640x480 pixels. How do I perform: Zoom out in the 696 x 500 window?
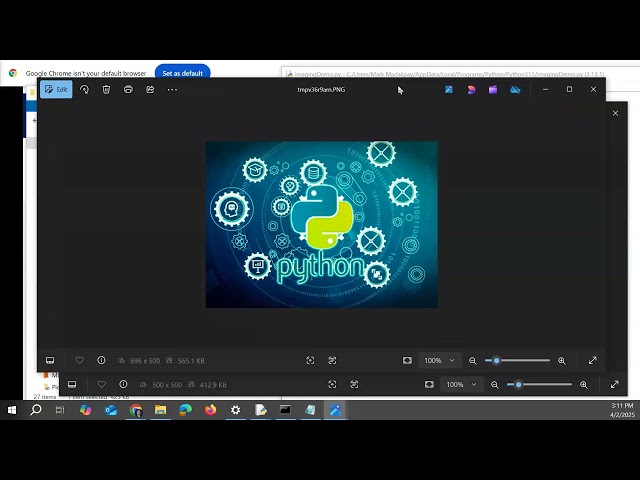point(473,361)
